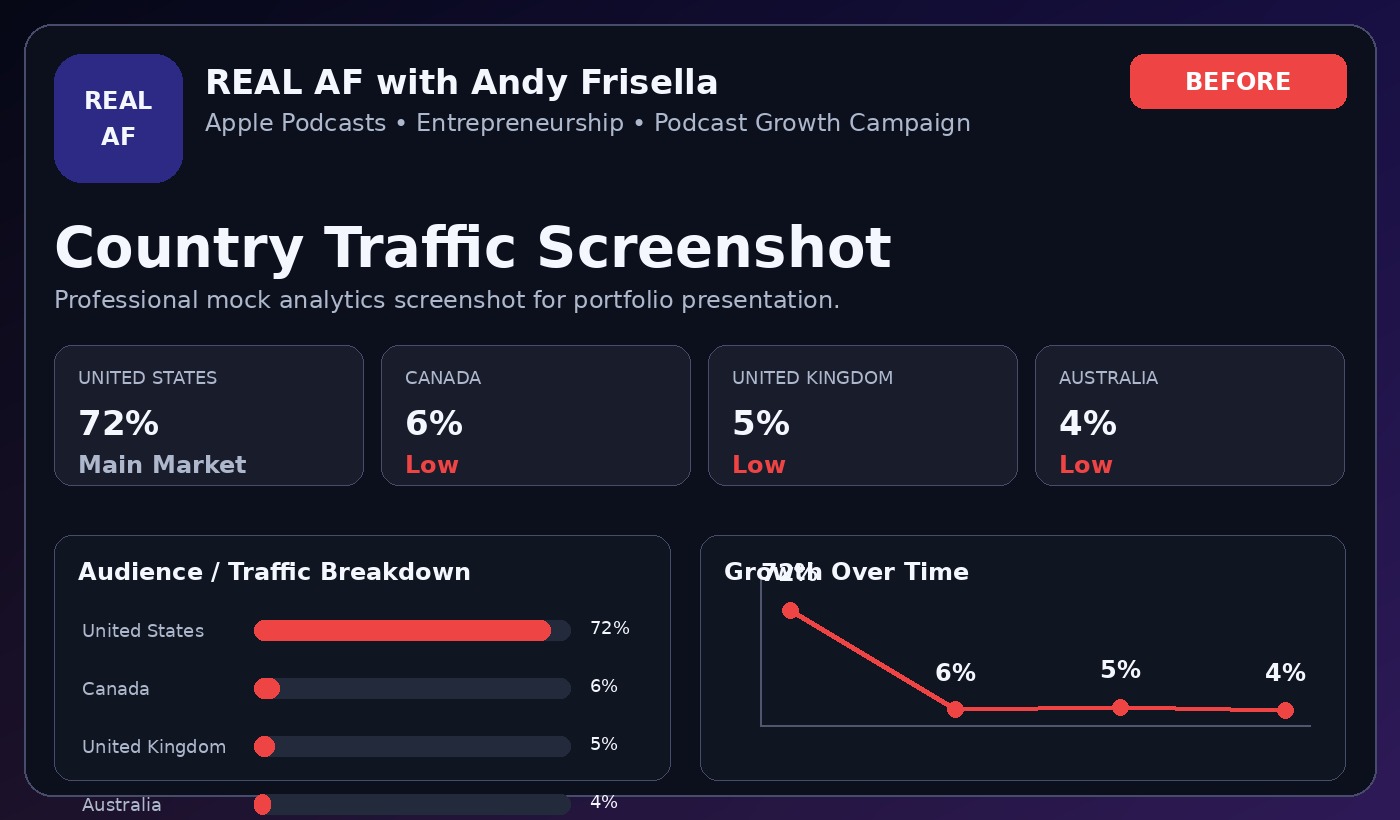
Task: Click the first chart point at 72%
Action: (790, 610)
